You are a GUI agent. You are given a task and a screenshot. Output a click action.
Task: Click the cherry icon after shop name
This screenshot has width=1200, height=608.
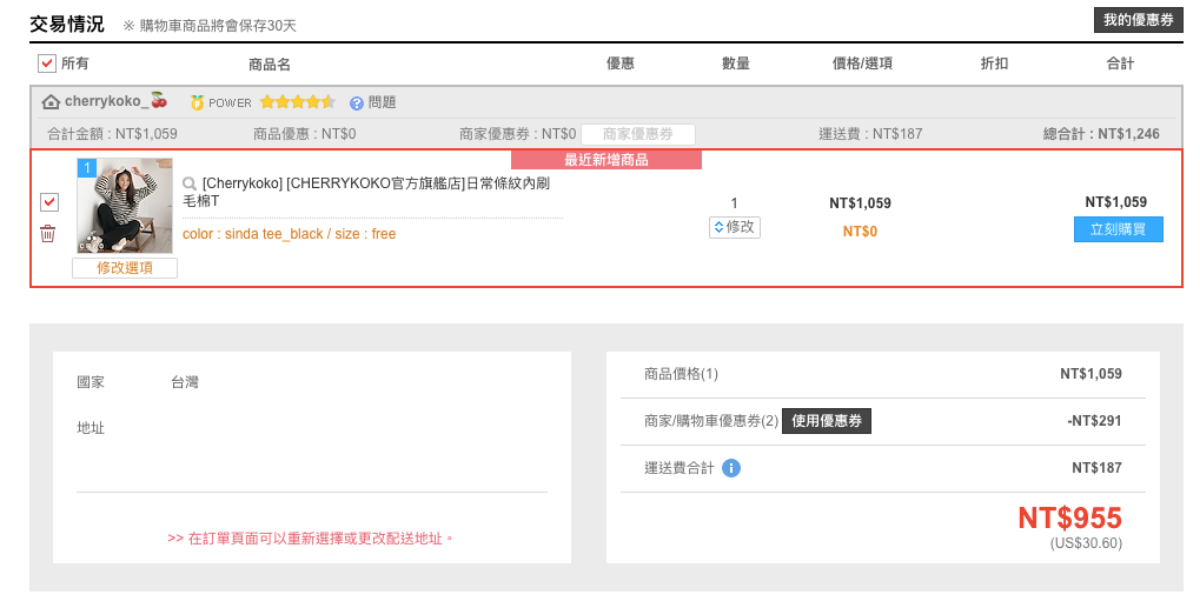159,101
